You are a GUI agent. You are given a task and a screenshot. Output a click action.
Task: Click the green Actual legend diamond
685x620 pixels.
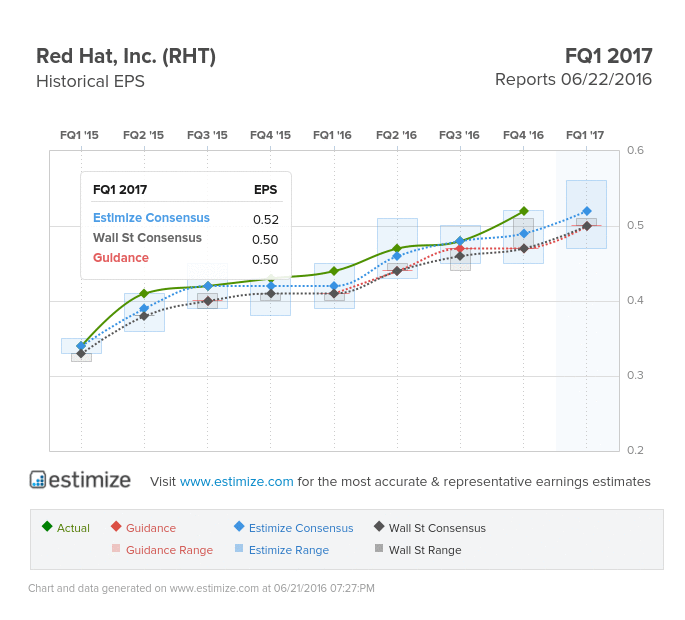pos(47,526)
